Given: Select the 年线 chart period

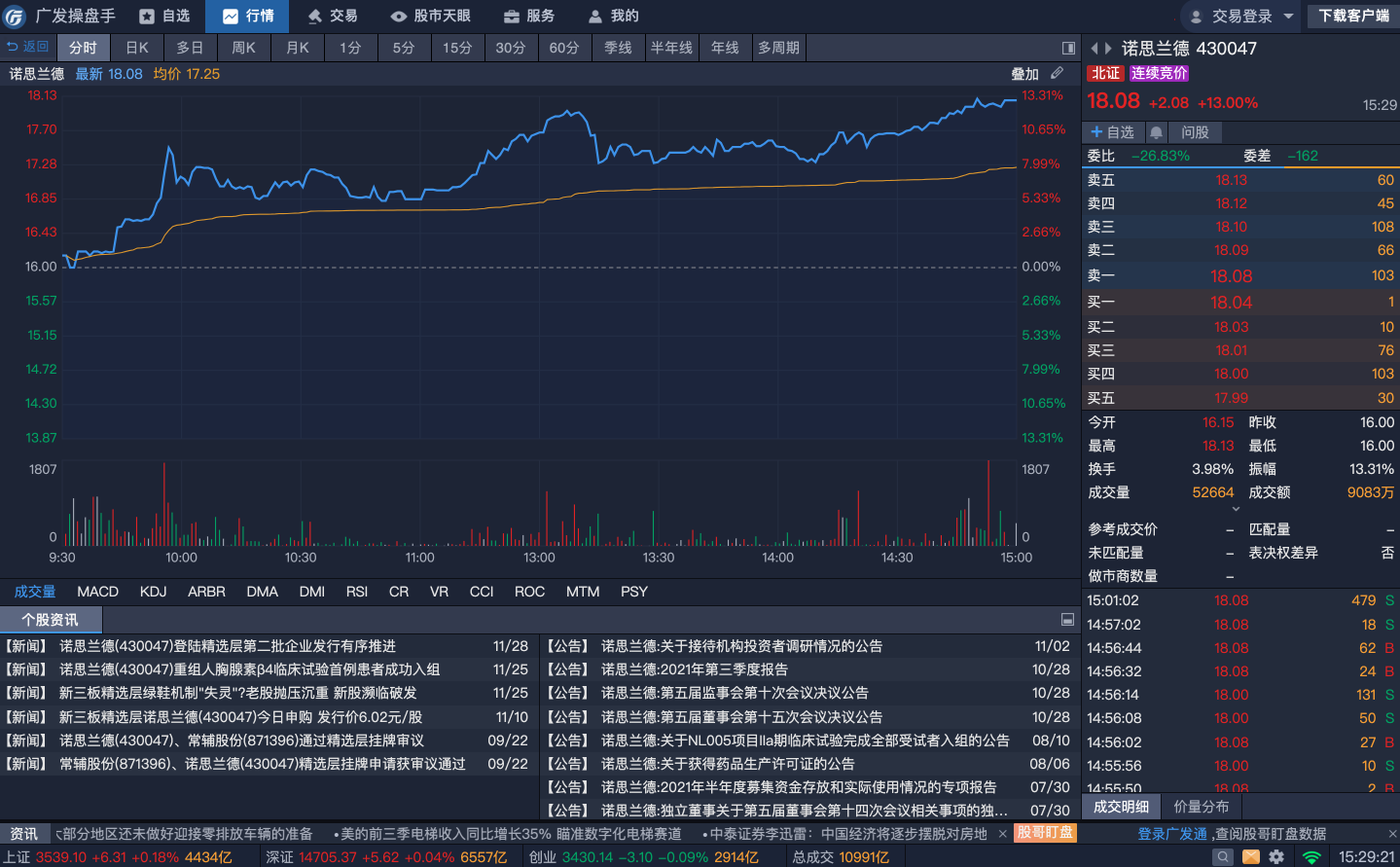Looking at the screenshot, I should click(x=725, y=48).
